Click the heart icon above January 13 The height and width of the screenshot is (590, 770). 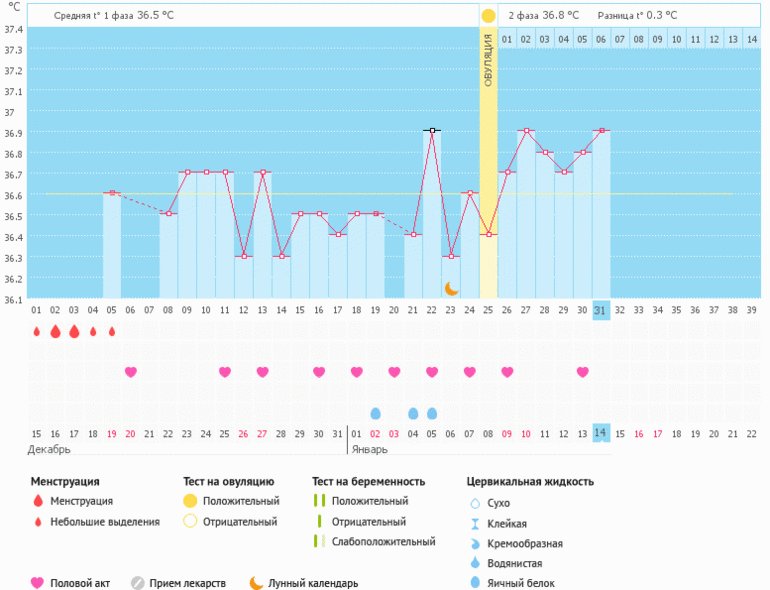click(582, 372)
